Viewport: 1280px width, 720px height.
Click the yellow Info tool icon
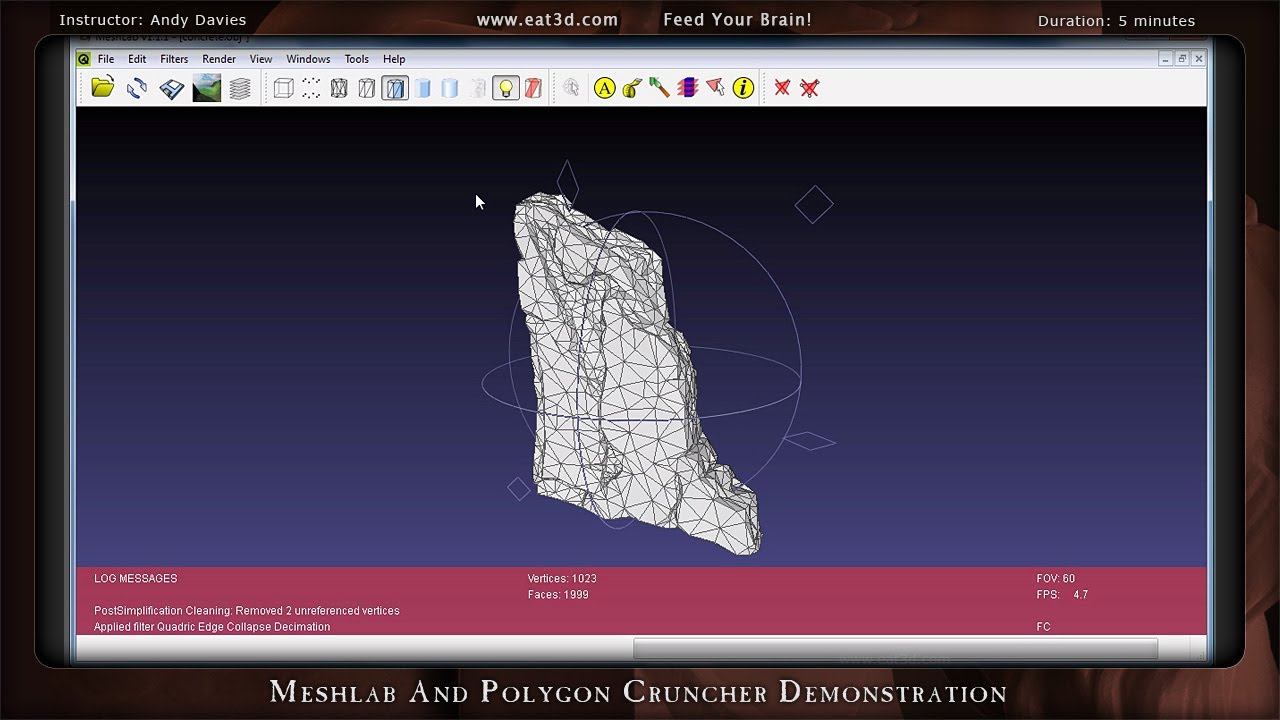pos(743,88)
